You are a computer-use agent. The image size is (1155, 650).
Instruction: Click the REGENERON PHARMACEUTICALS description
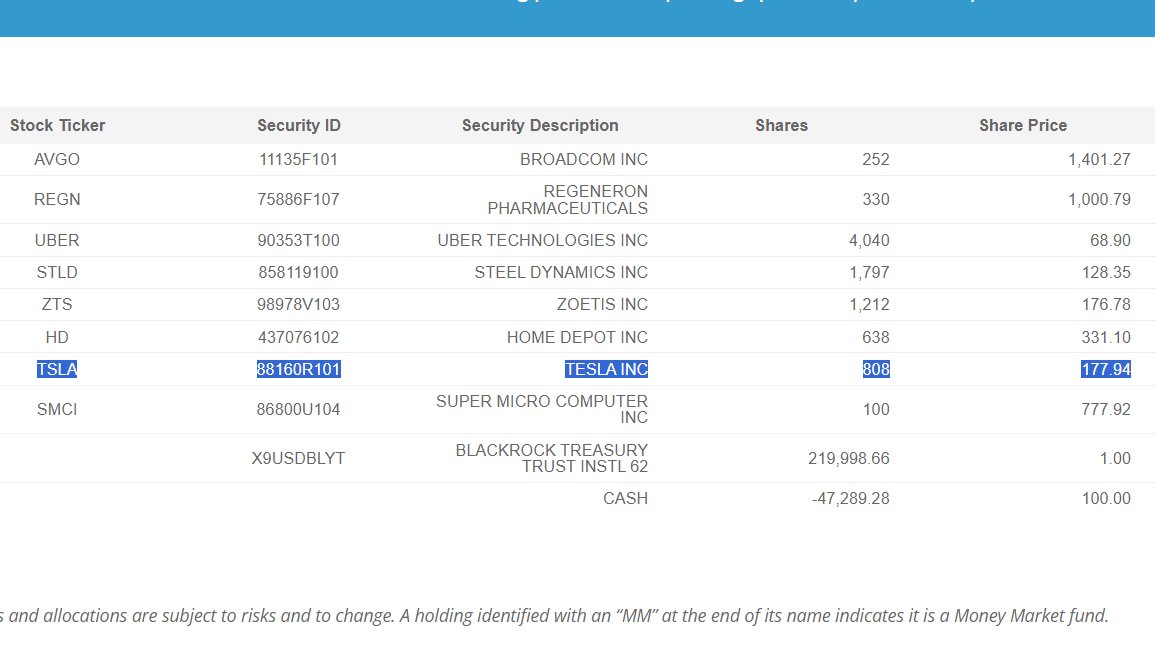(x=567, y=200)
